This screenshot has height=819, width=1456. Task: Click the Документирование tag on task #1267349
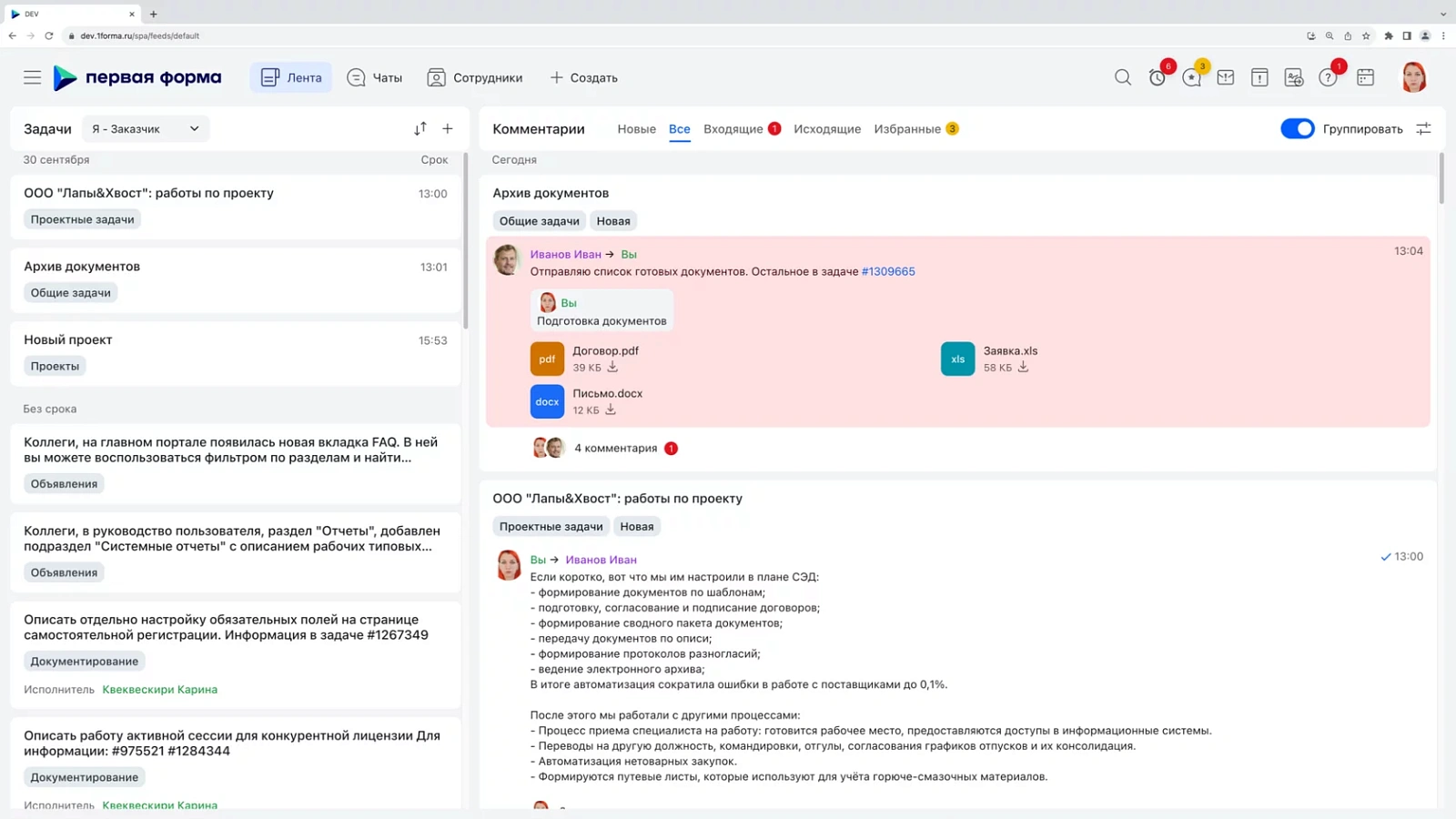84,661
